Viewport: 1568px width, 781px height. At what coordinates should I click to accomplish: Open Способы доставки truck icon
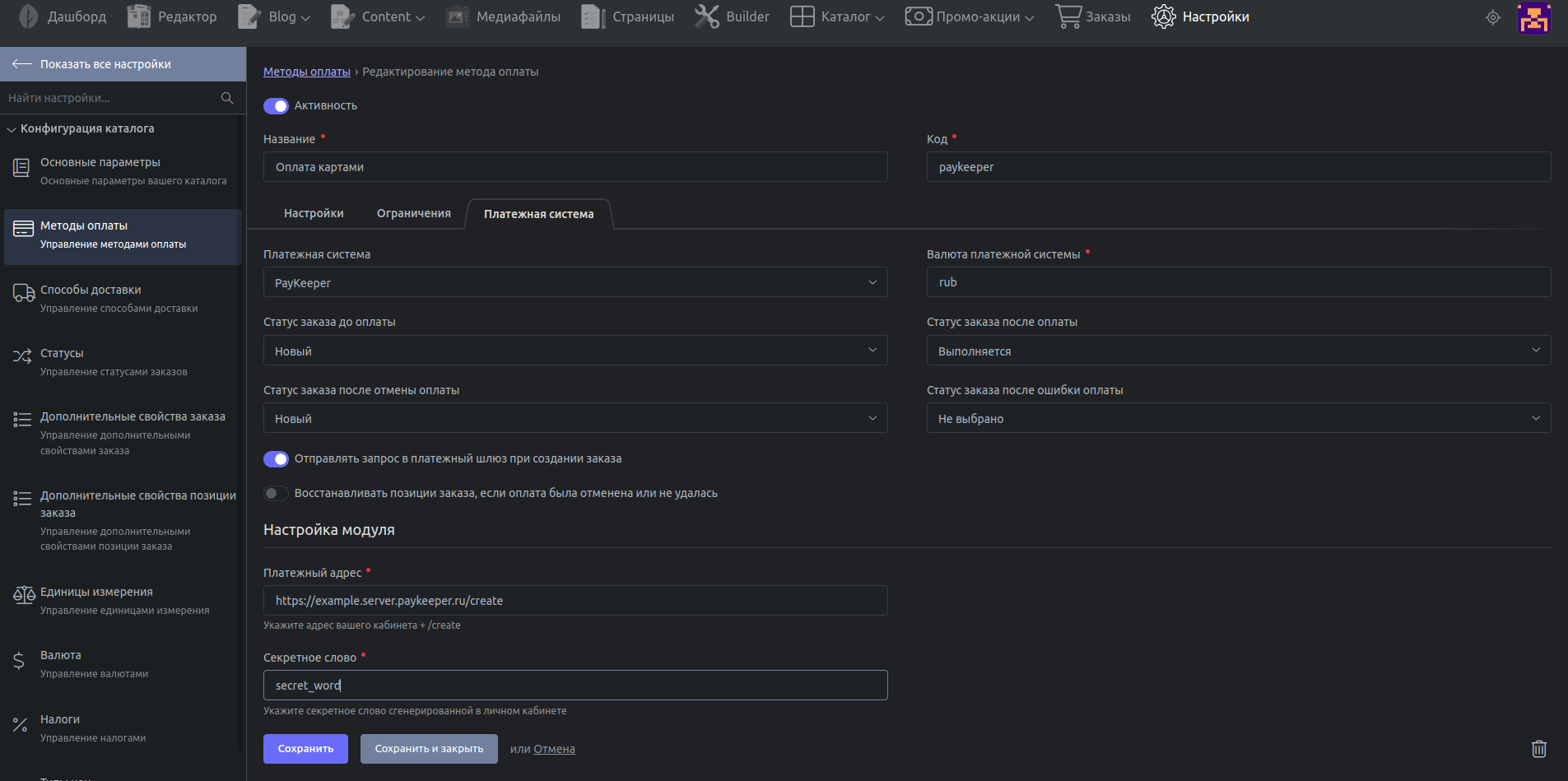click(x=23, y=292)
